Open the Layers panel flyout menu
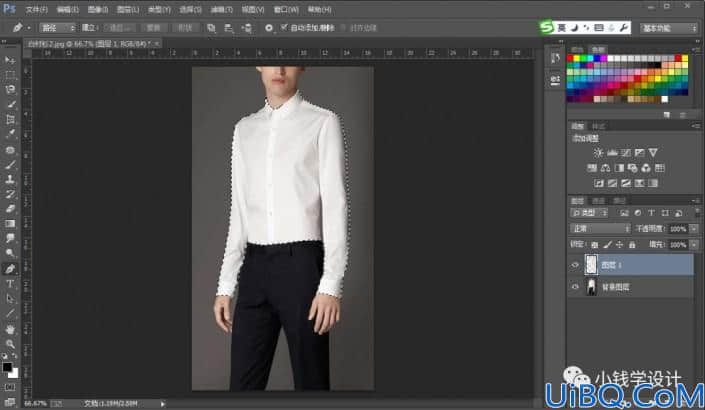This screenshot has height=410, width=705. click(696, 201)
